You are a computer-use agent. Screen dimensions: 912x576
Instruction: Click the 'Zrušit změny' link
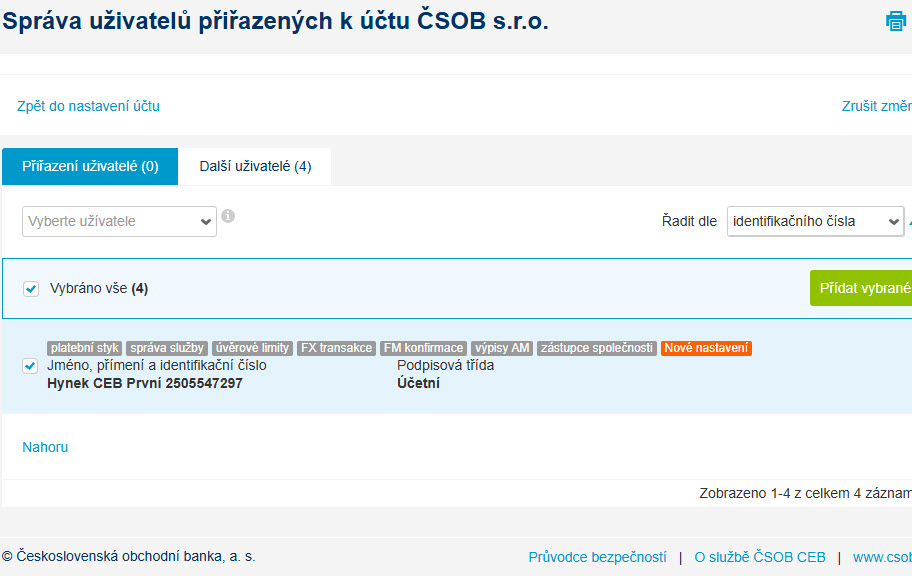pyautogui.click(x=877, y=106)
